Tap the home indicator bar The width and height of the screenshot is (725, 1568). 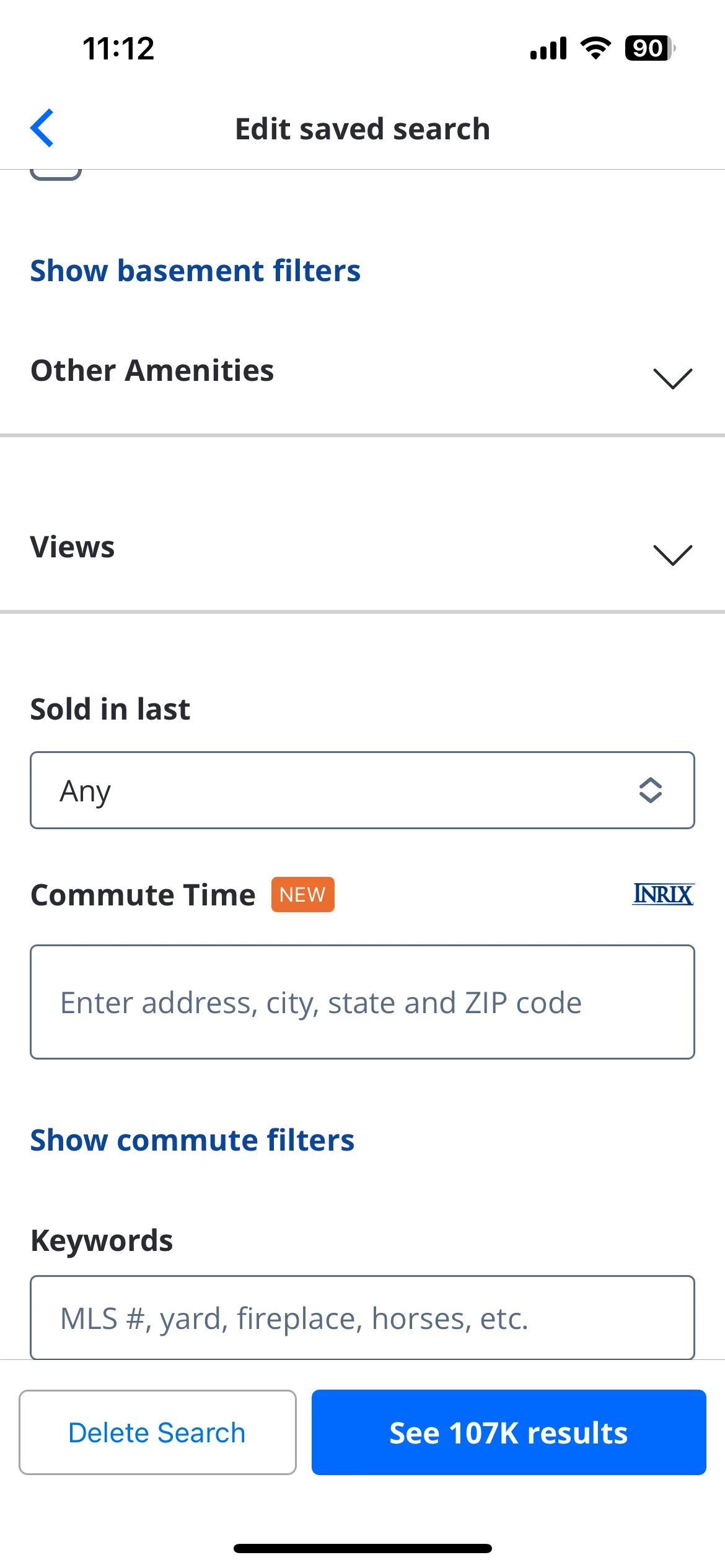coord(362,1548)
